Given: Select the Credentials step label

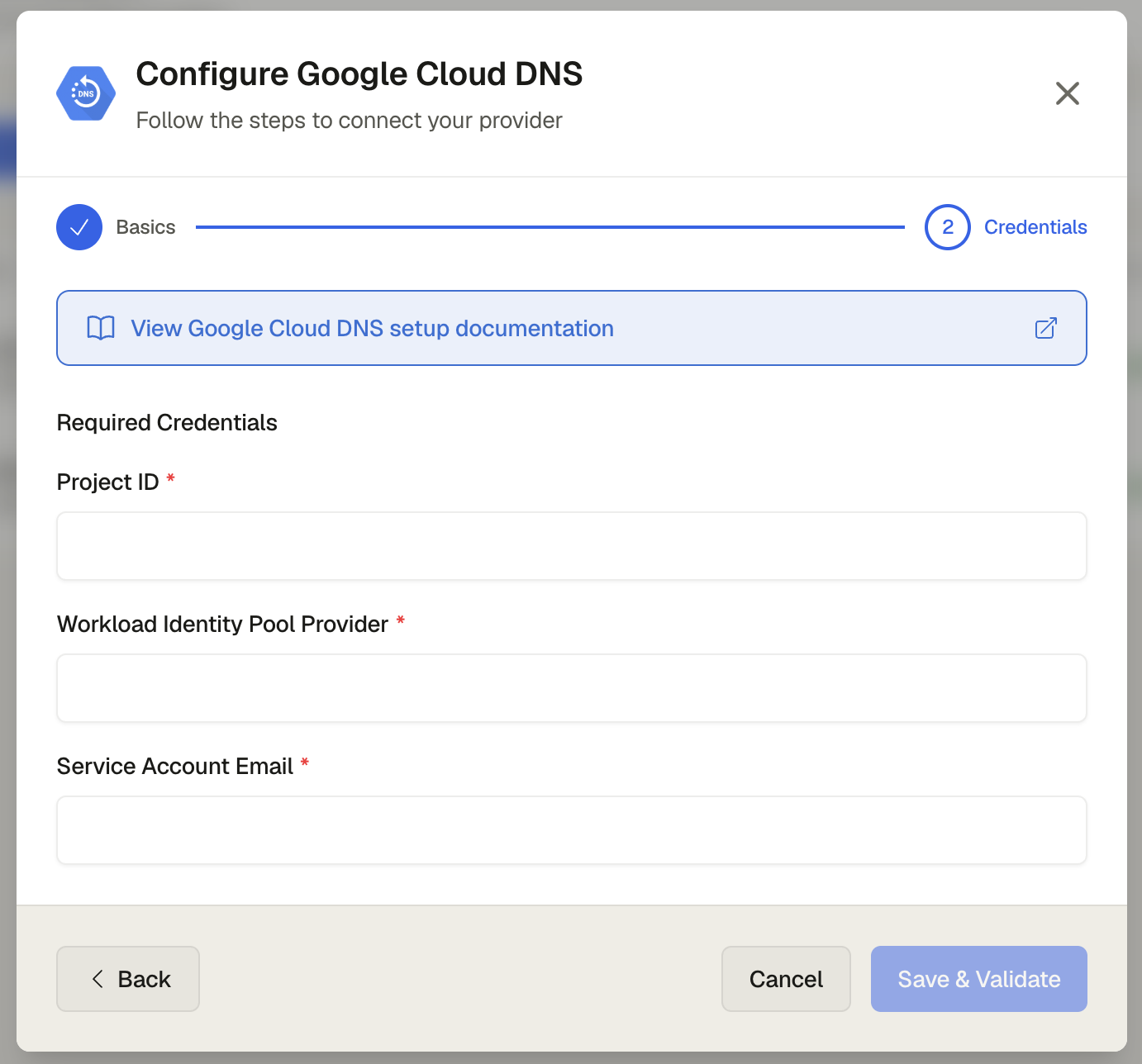Looking at the screenshot, I should click(1035, 227).
